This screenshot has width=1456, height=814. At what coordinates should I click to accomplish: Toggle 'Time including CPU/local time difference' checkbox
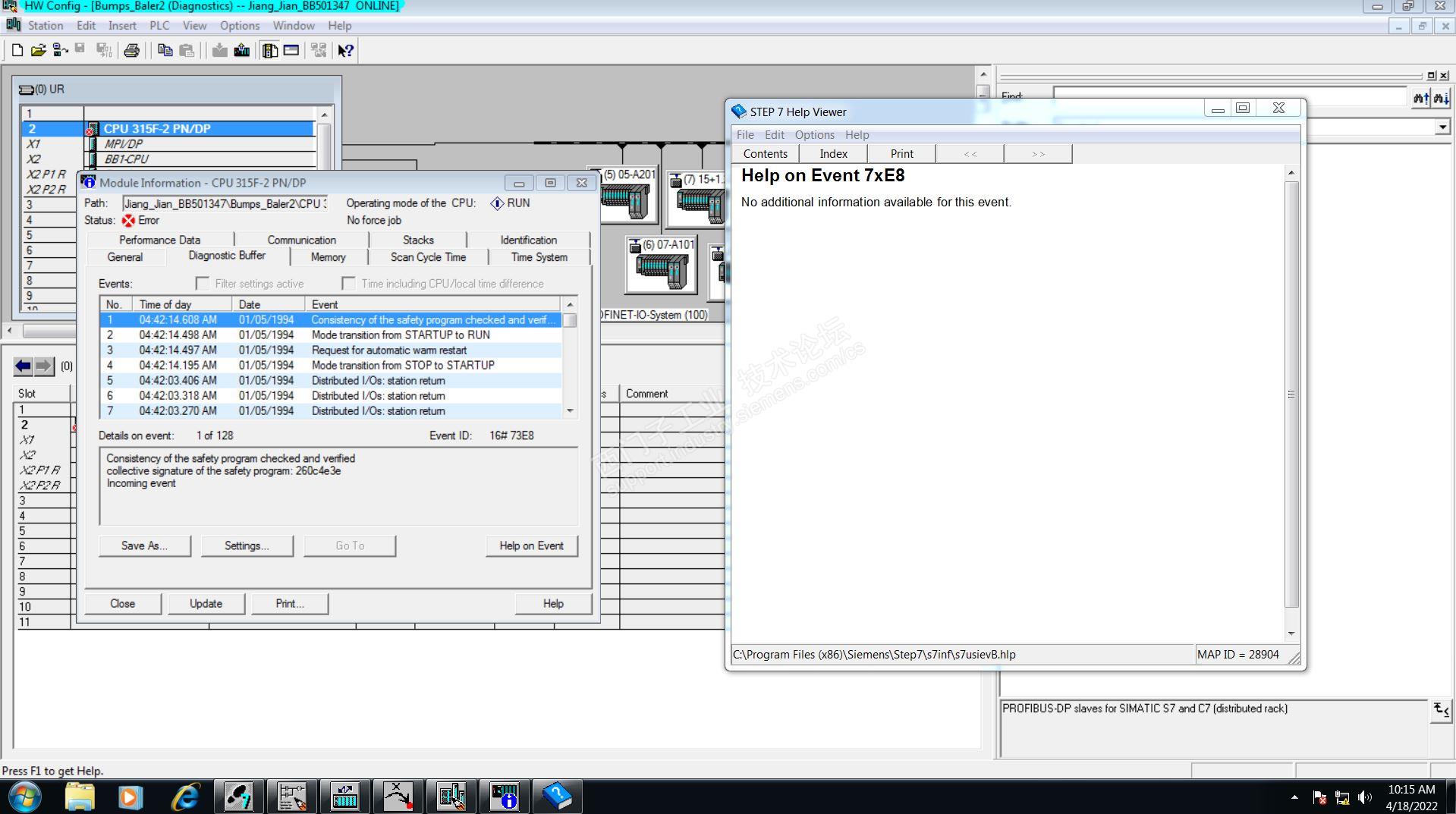click(x=348, y=284)
